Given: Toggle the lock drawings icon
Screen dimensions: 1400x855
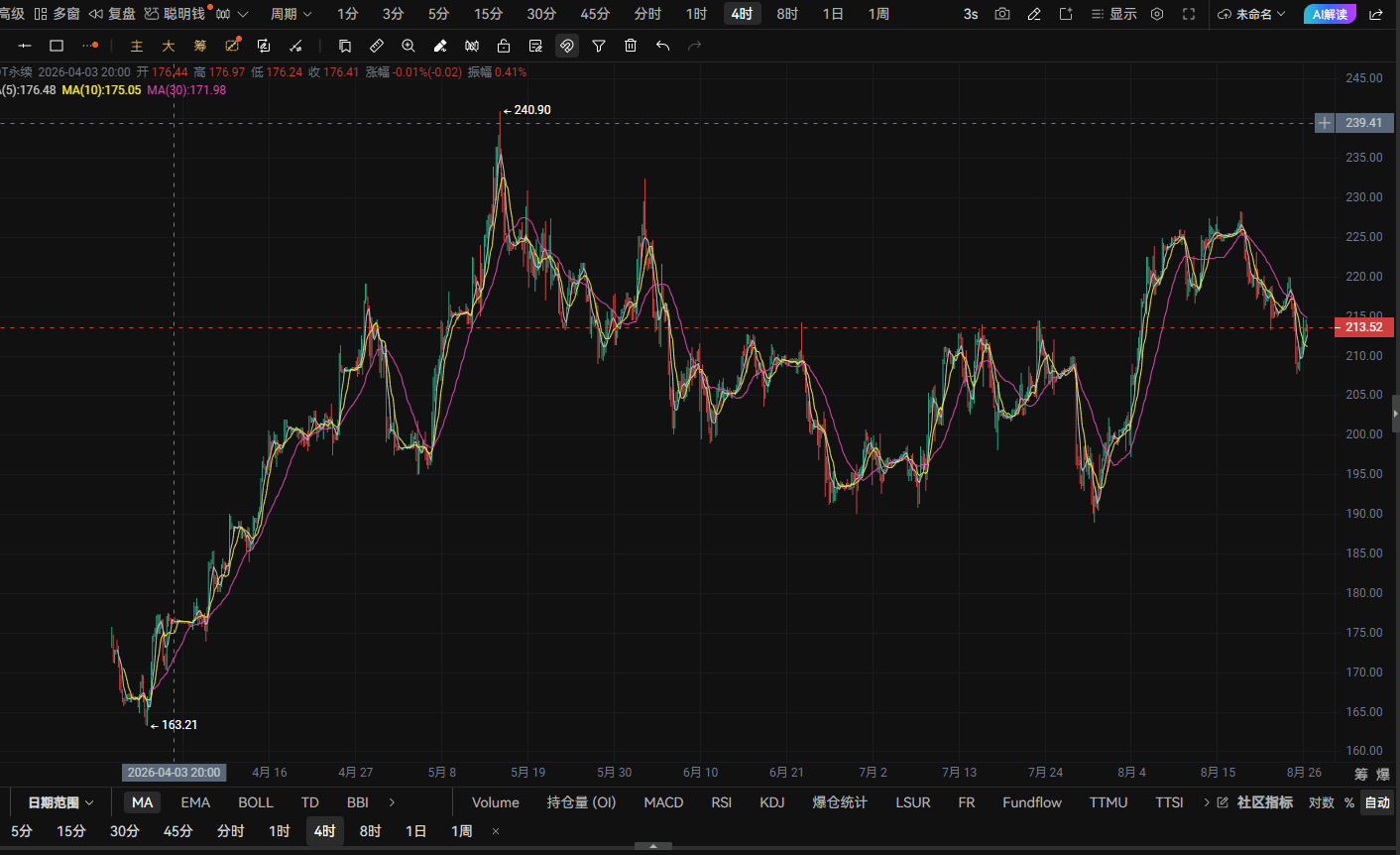Looking at the screenshot, I should 504,46.
